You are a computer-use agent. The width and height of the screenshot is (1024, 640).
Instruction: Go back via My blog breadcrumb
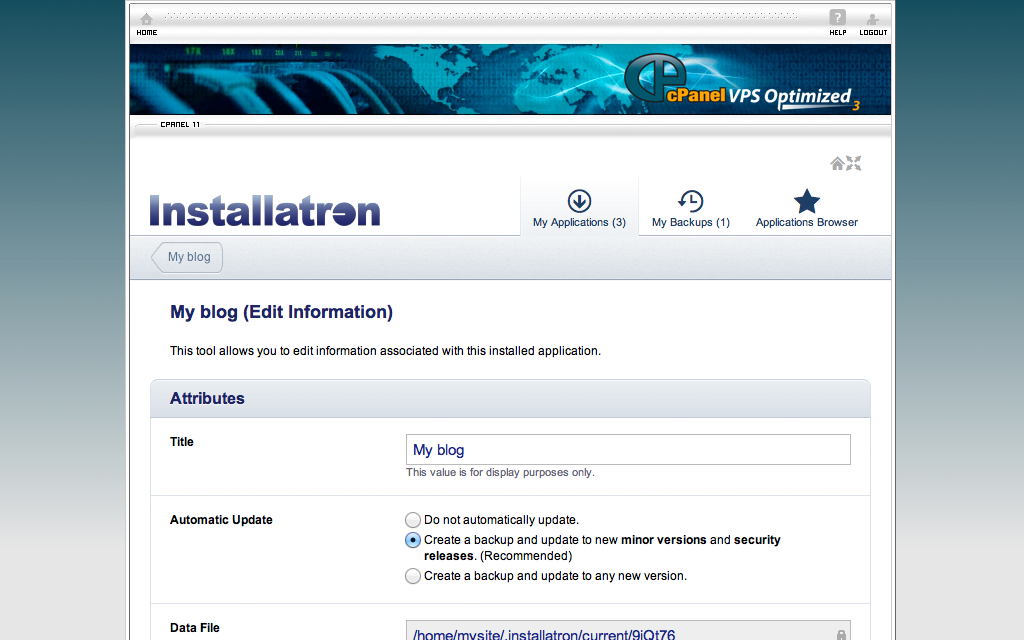click(x=187, y=257)
